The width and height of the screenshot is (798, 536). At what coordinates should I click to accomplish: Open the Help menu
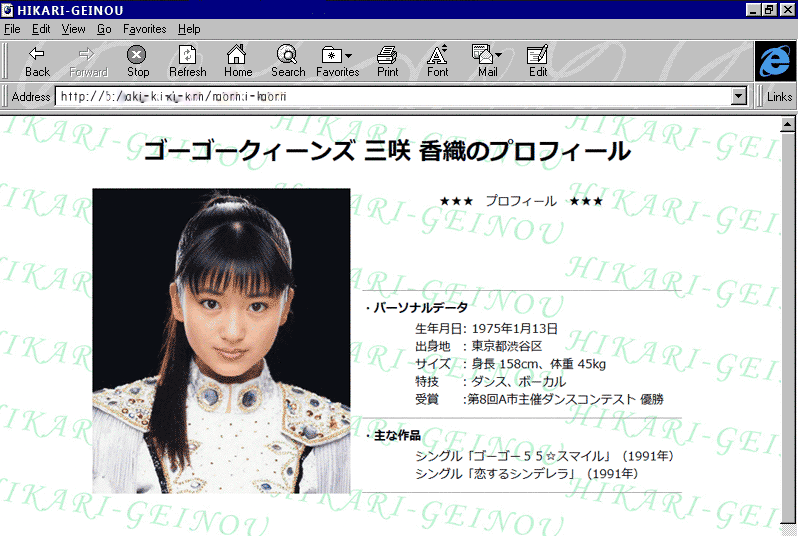coord(189,29)
